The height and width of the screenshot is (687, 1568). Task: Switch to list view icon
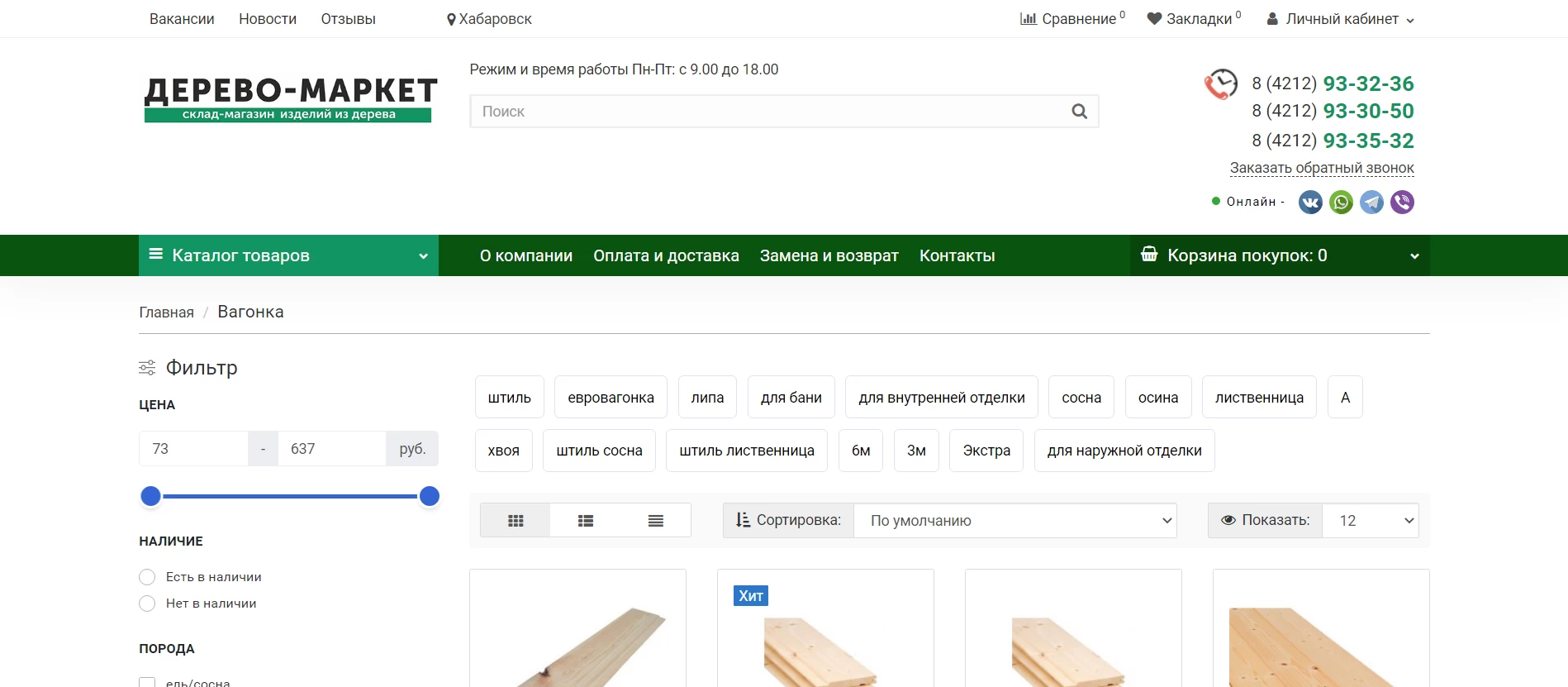586,521
